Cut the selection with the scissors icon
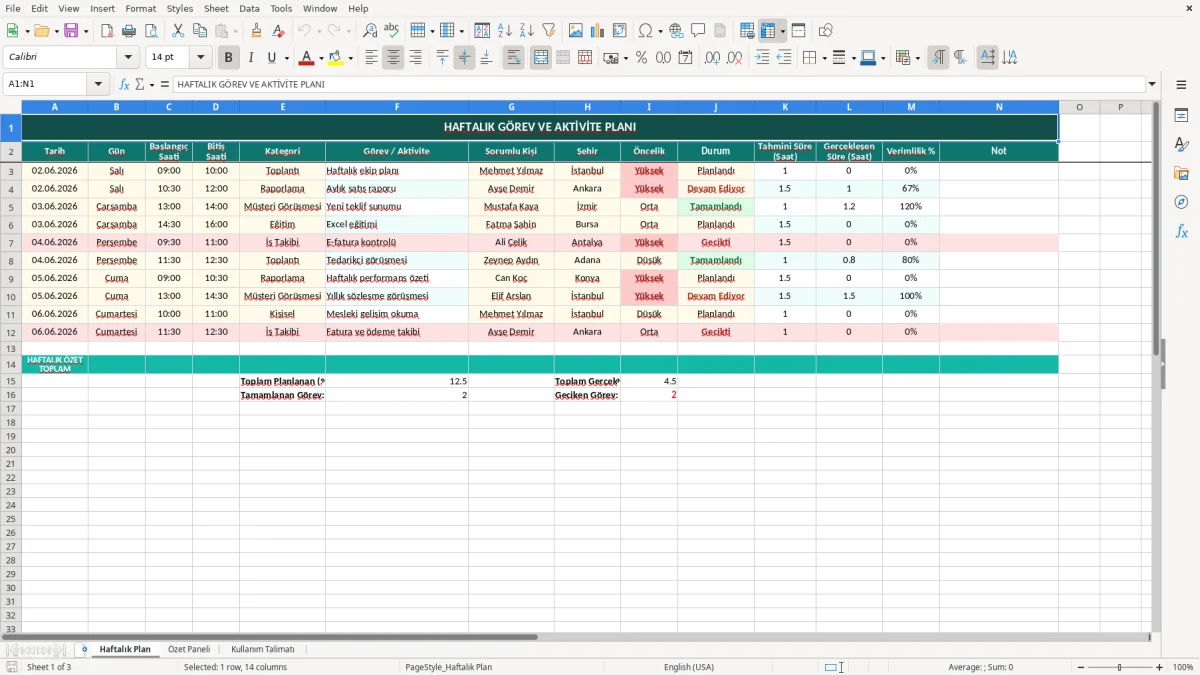 pyautogui.click(x=178, y=31)
